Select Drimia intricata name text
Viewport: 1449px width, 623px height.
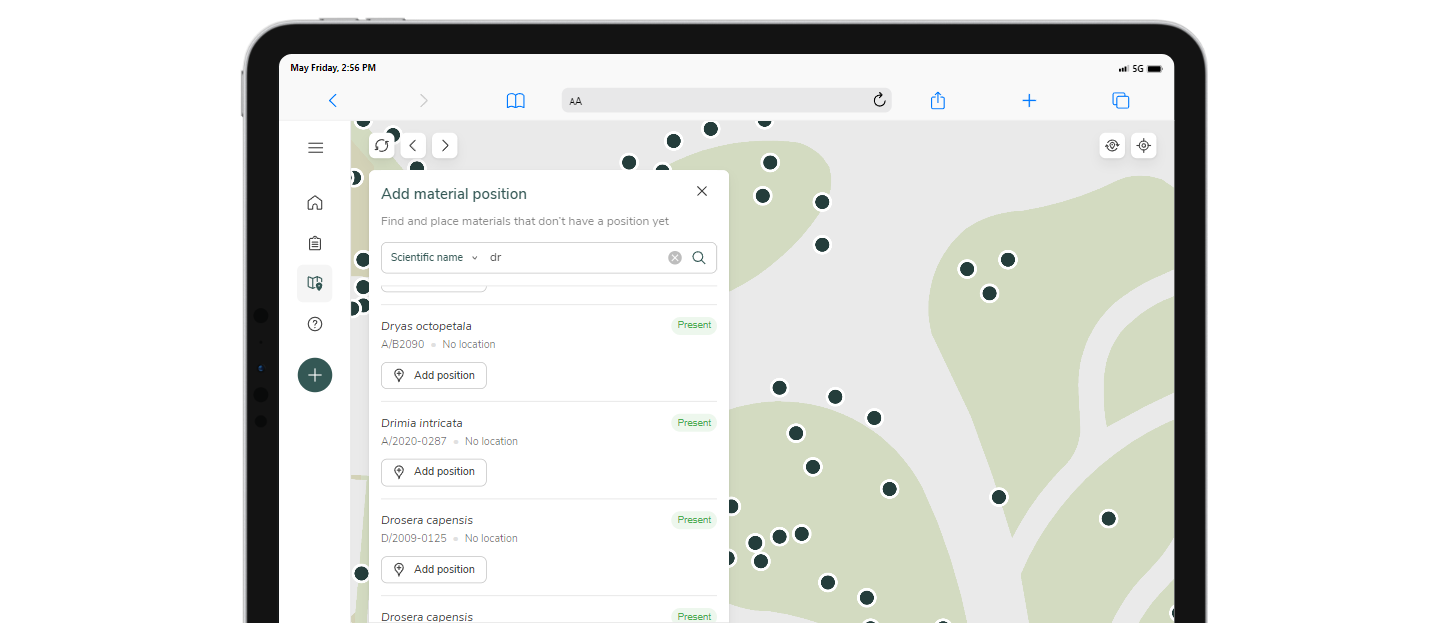(x=422, y=423)
